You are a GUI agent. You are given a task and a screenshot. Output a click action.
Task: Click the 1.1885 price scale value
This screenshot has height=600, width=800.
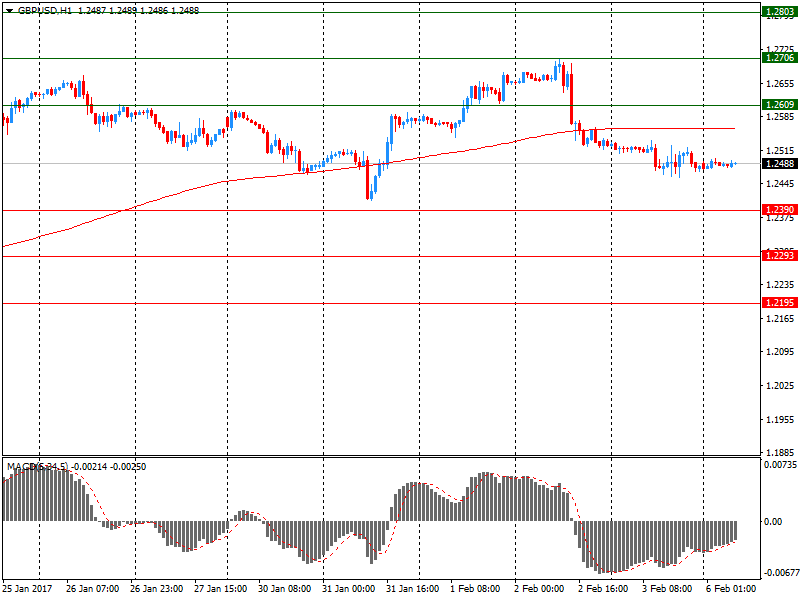pos(780,452)
